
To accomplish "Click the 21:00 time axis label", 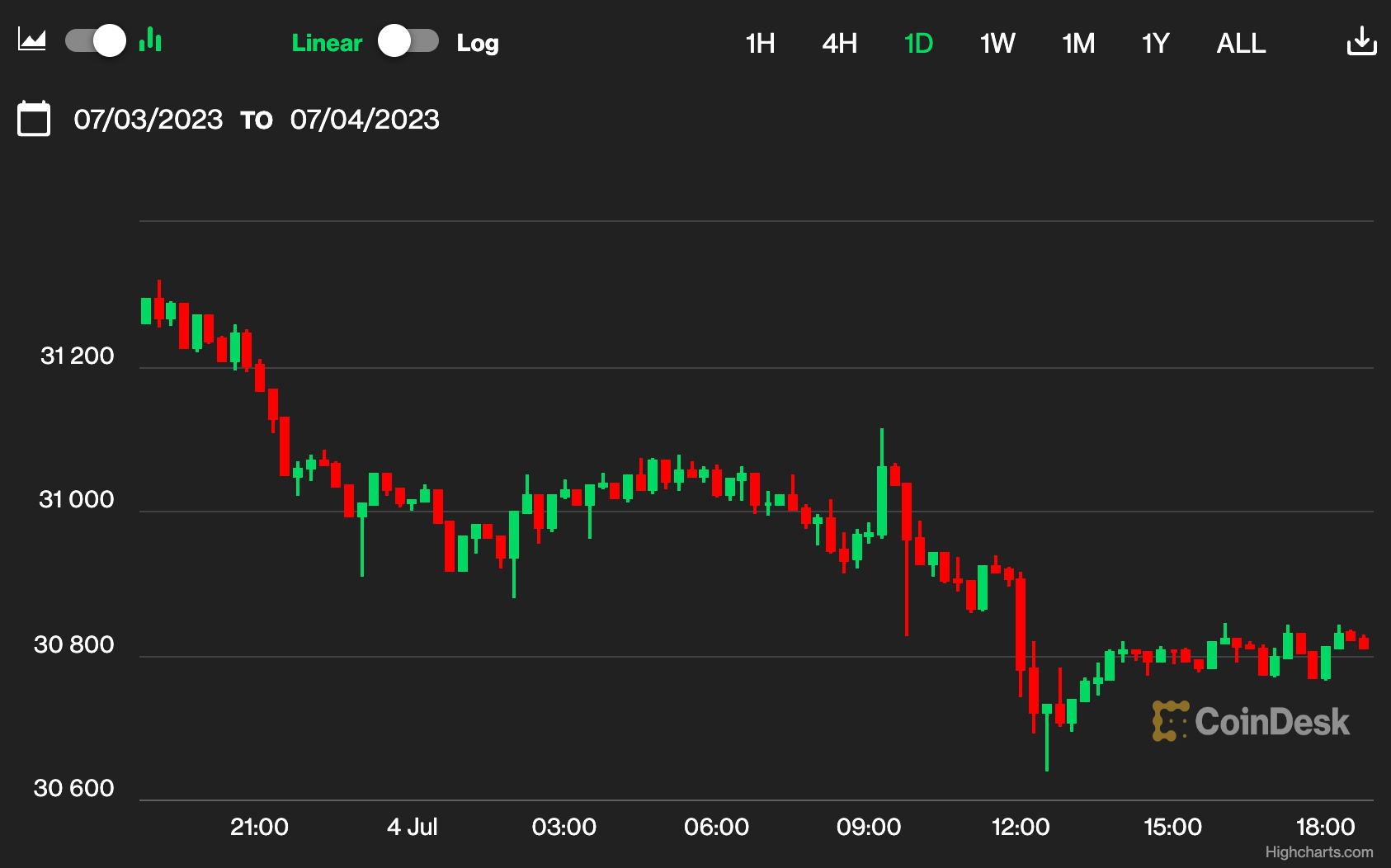I will 259,827.
